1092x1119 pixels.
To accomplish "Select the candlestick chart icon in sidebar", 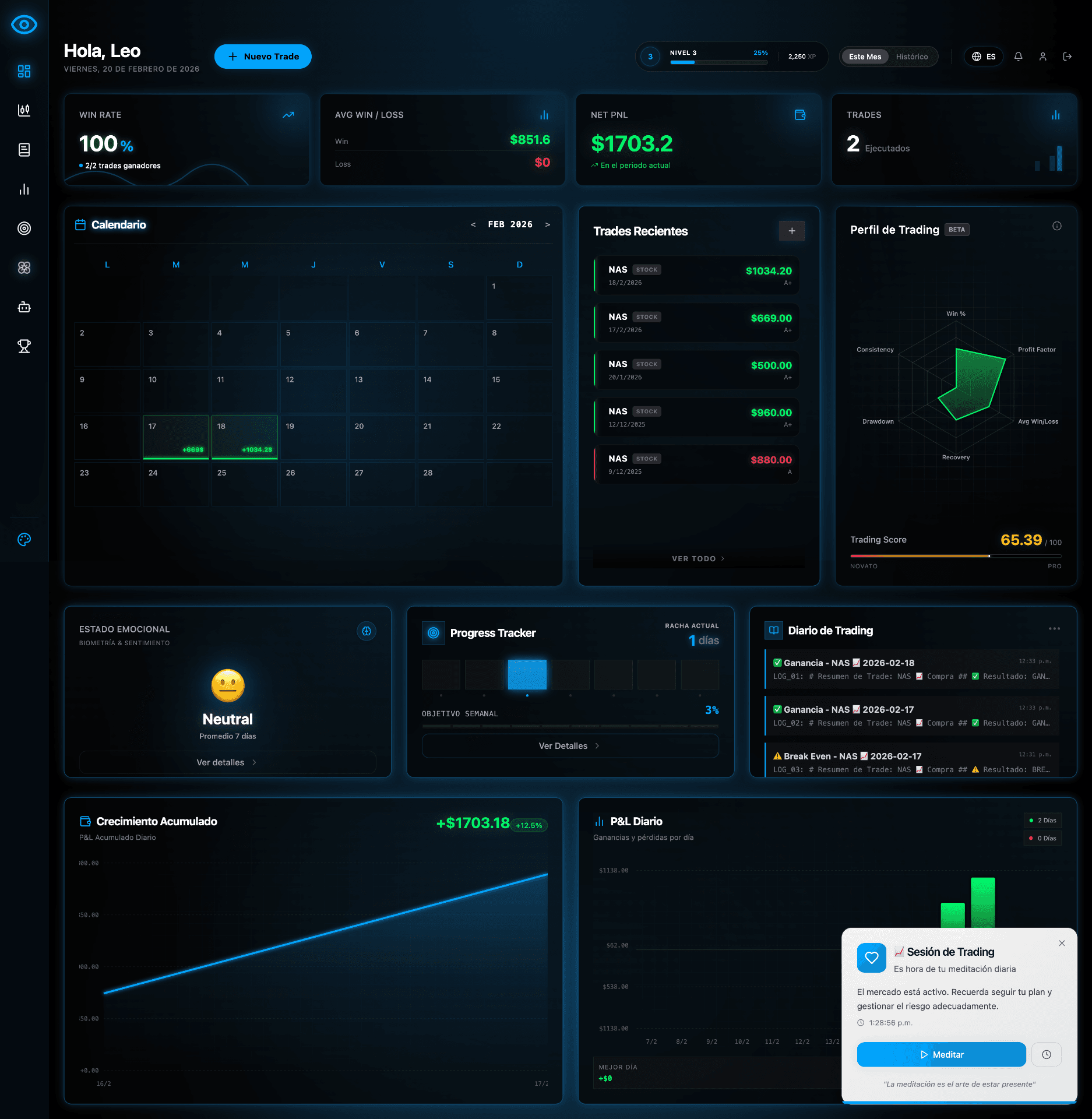I will click(x=24, y=110).
